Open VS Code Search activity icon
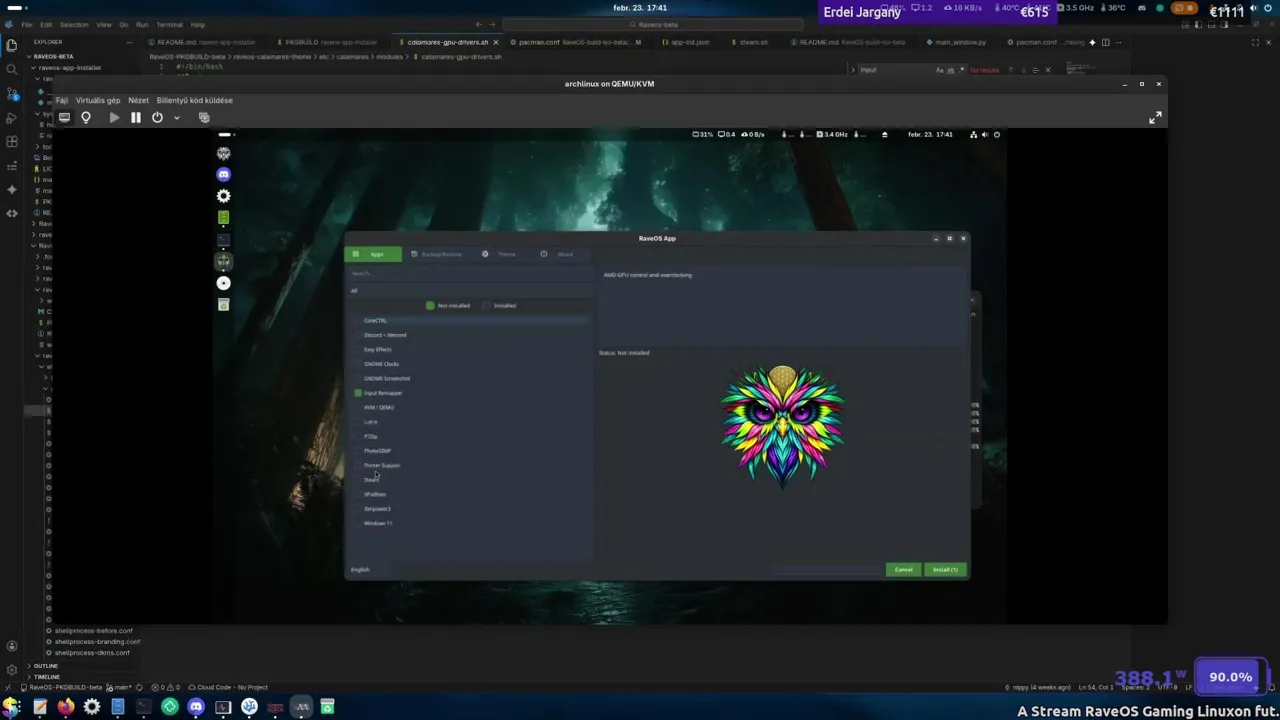 (12, 69)
